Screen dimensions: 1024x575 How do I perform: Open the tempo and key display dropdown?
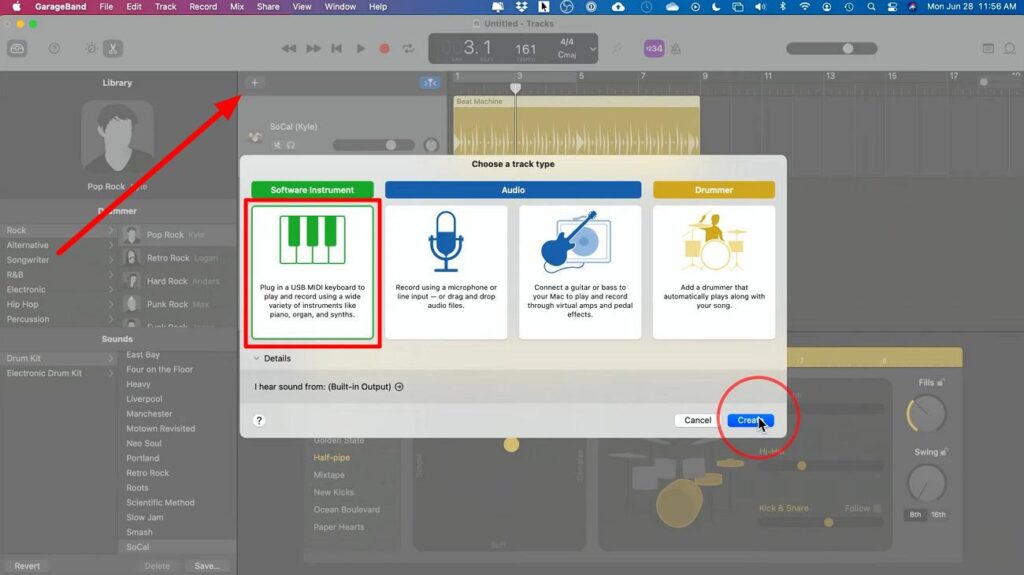pos(593,48)
